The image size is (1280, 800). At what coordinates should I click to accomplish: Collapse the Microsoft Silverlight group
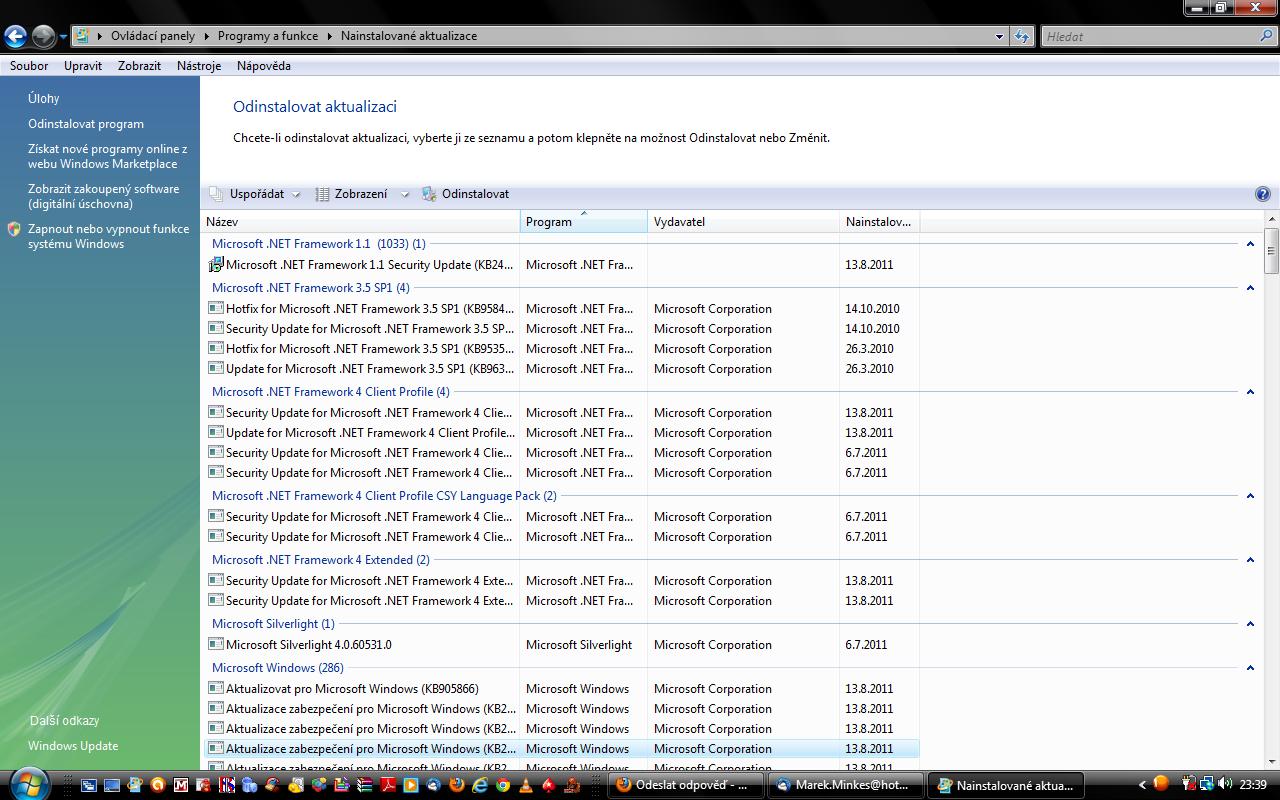tap(1250, 624)
